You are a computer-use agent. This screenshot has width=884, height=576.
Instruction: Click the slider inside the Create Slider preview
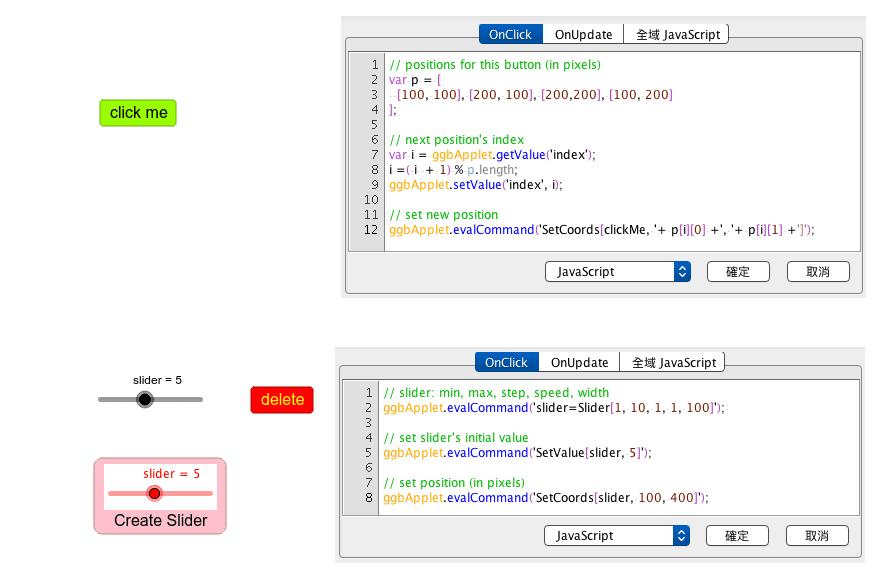[154, 492]
